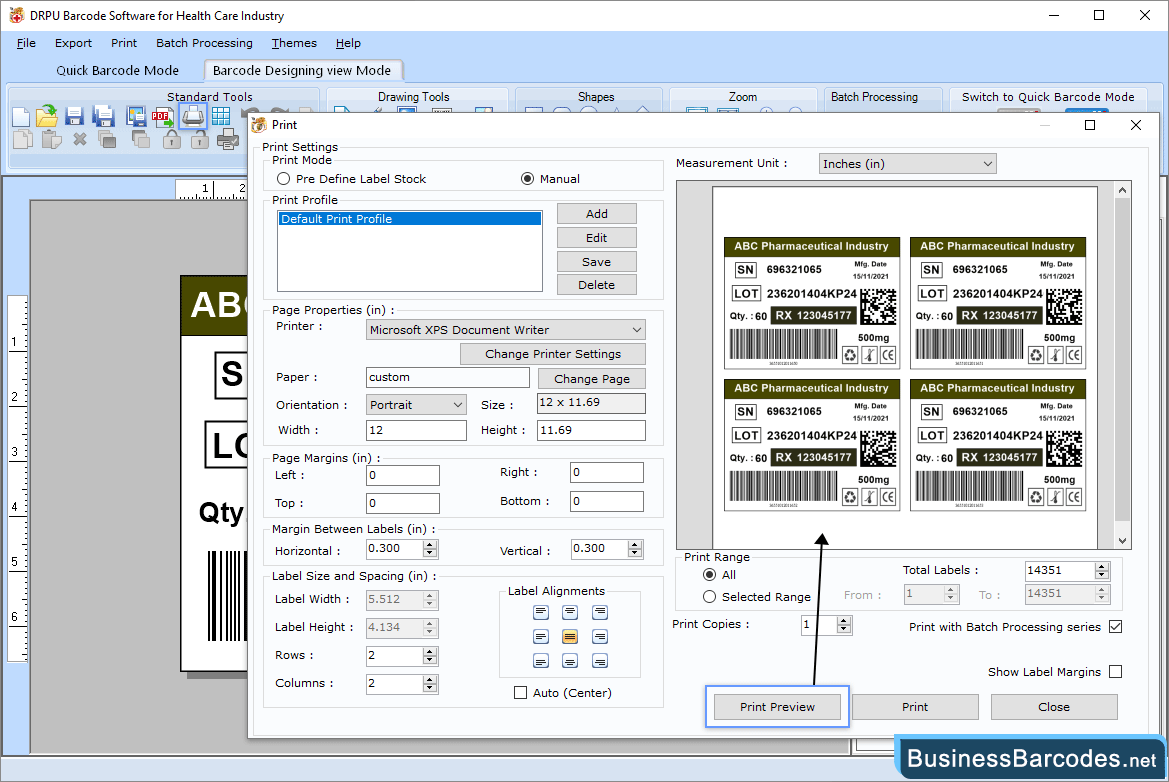Align labels to bottom-center
Image resolution: width=1169 pixels, height=782 pixels.
570,661
